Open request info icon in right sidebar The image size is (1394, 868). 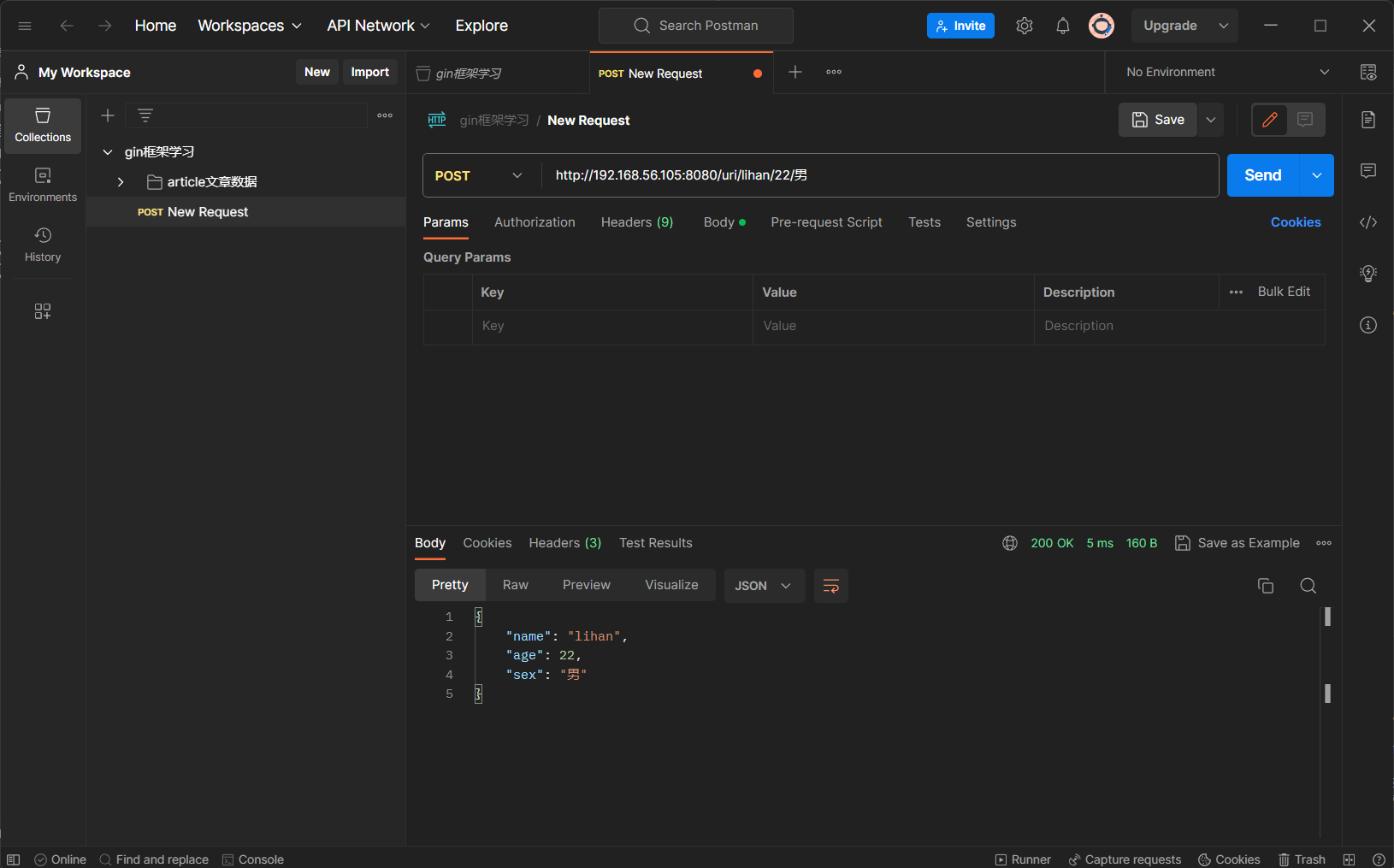point(1368,325)
